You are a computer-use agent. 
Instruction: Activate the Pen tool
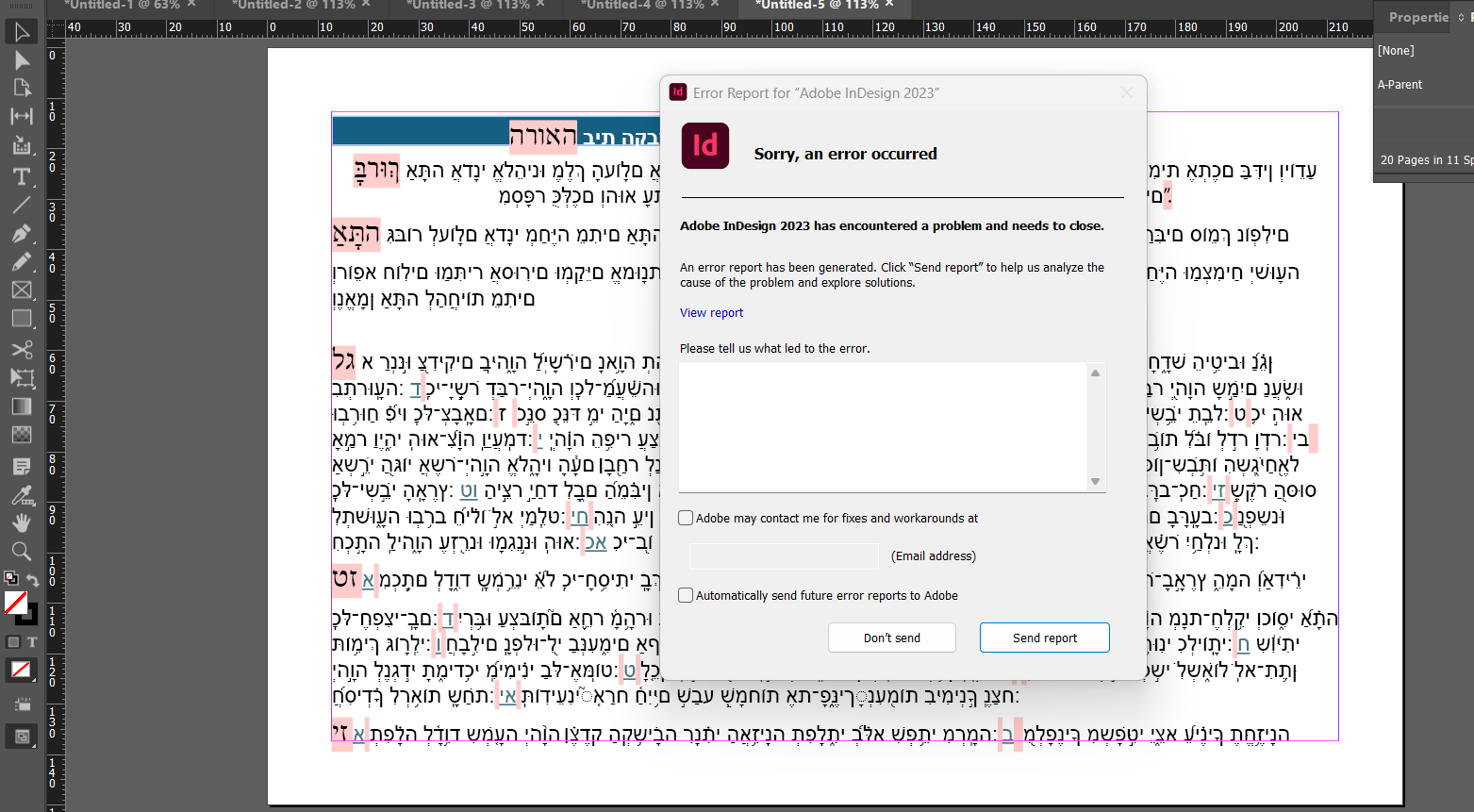[23, 233]
